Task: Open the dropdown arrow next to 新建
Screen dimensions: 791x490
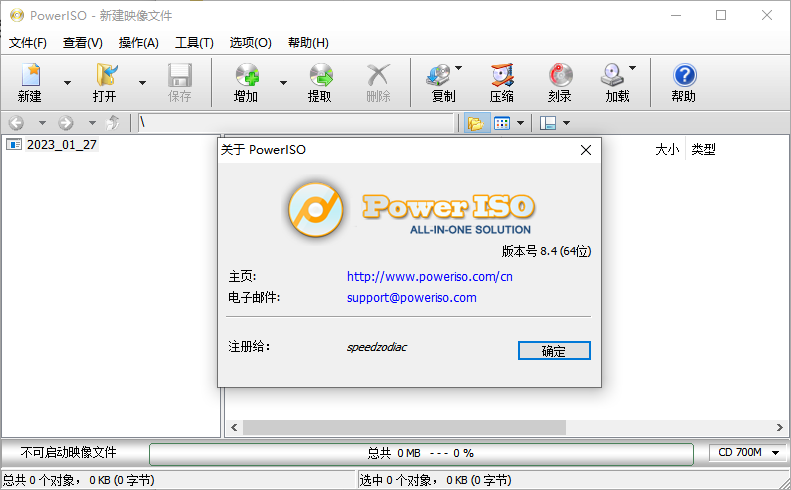Action: click(67, 83)
